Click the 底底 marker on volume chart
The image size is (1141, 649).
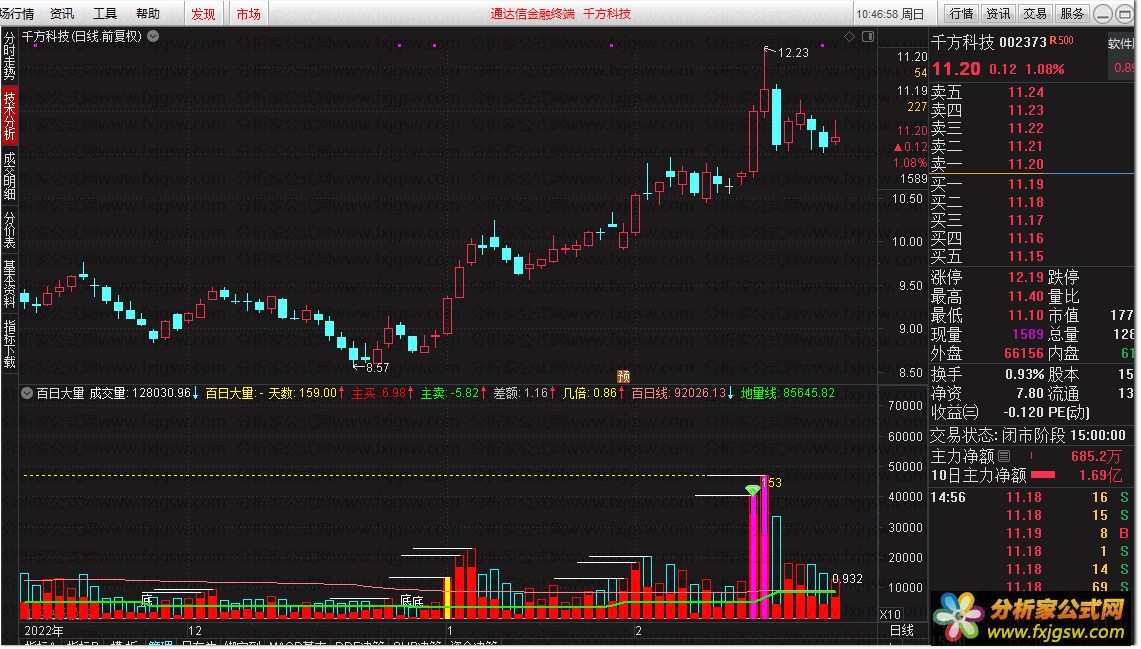(412, 601)
